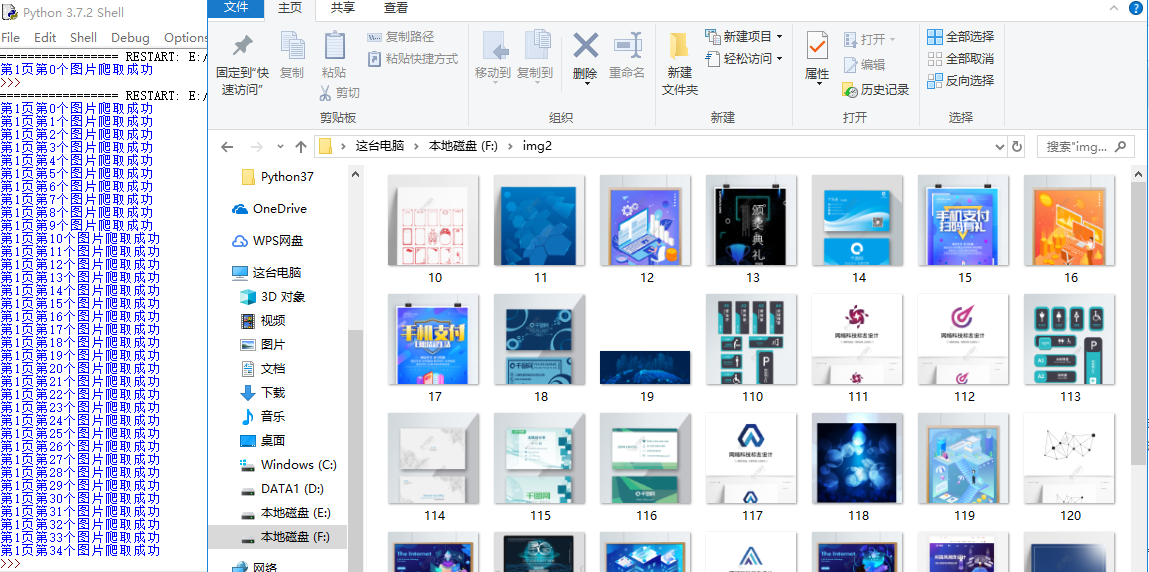Open the recent locations dropdown chevron
This screenshot has height=572, width=1149.
(281, 146)
